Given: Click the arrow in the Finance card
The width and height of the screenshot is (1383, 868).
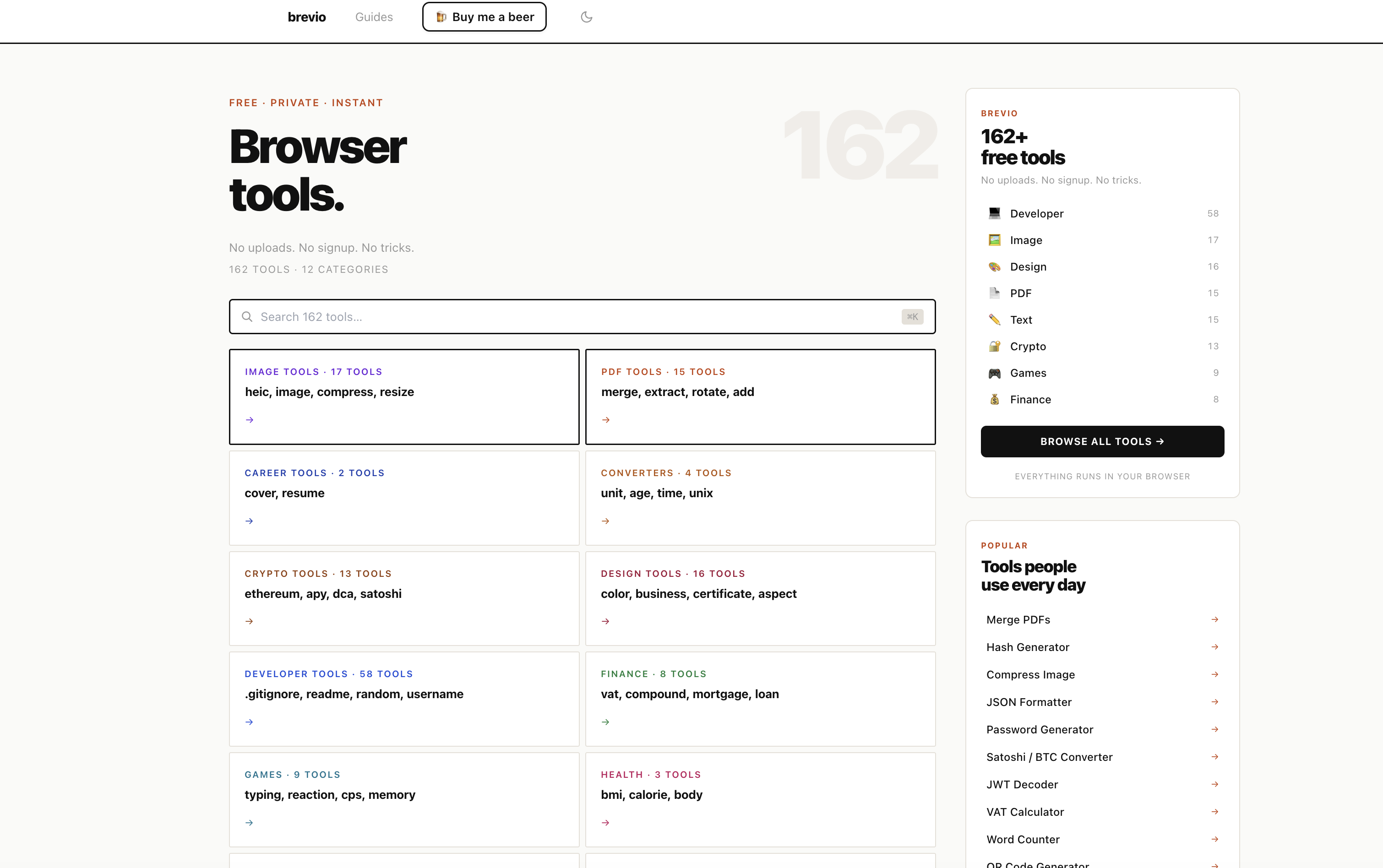Looking at the screenshot, I should 606,722.
